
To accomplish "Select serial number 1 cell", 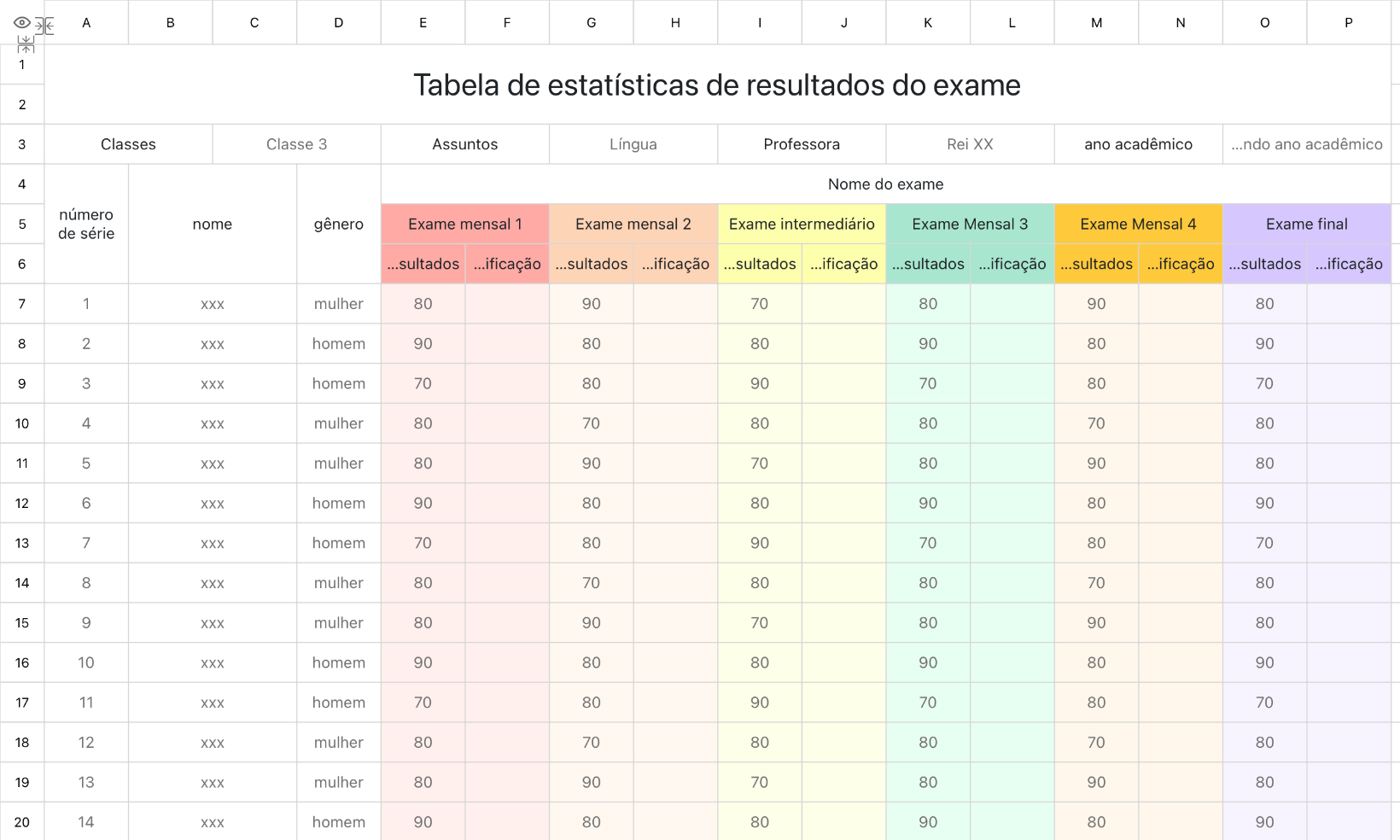I will click(86, 304).
